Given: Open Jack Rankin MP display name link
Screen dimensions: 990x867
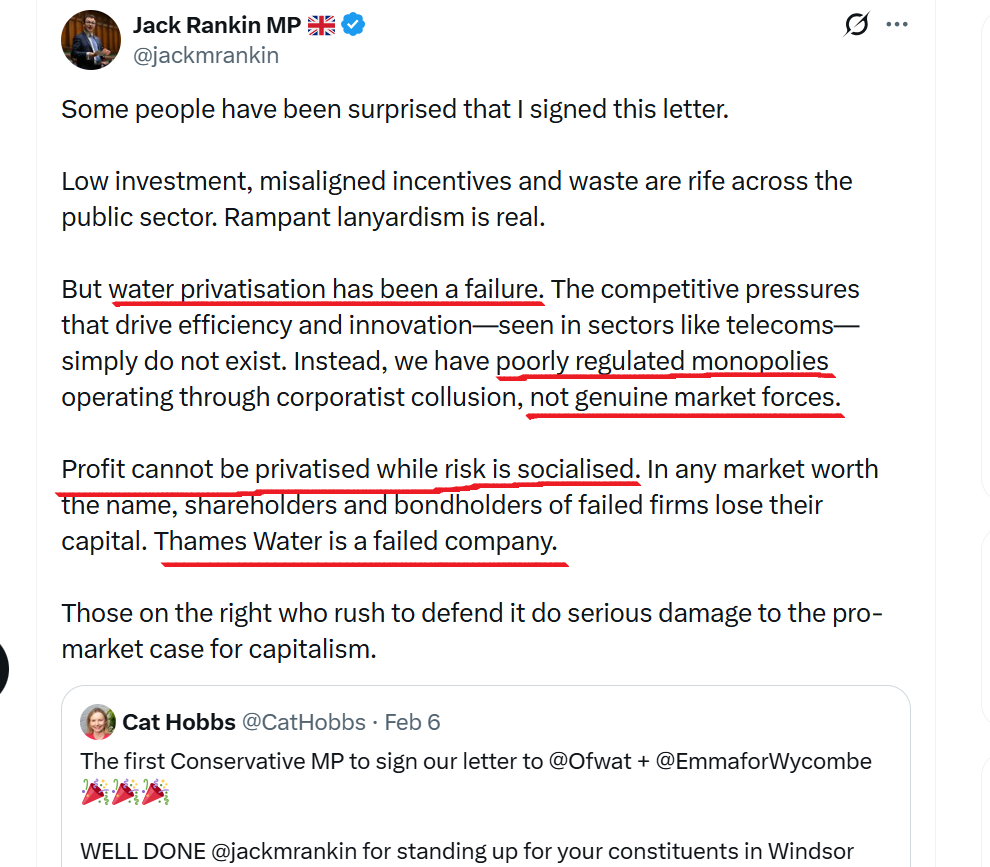Looking at the screenshot, I should pos(216,26).
